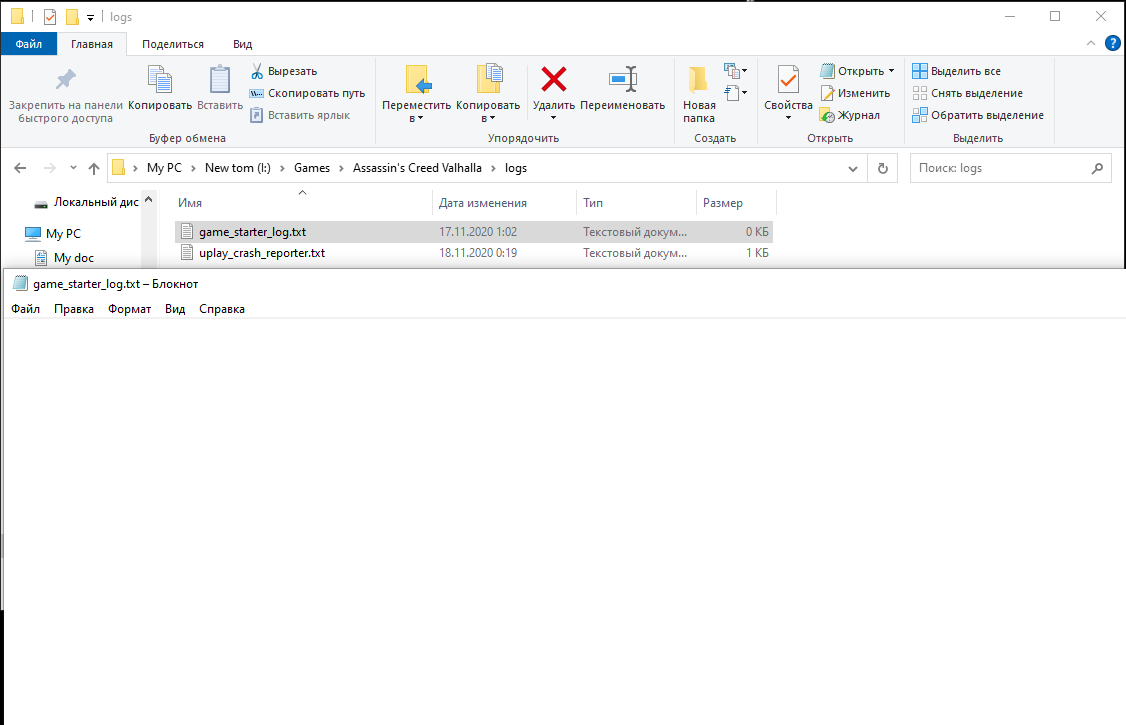This screenshot has width=1126, height=725.
Task: Select all with Выделить все
Action: pos(957,71)
